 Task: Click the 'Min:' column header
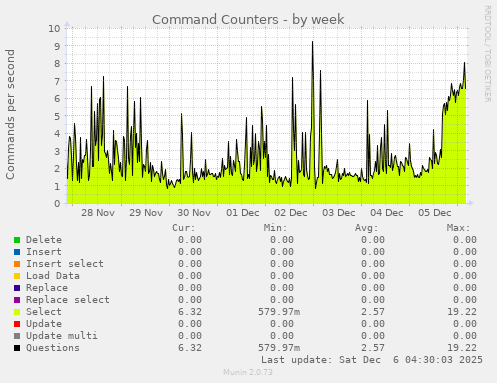[x=275, y=228]
